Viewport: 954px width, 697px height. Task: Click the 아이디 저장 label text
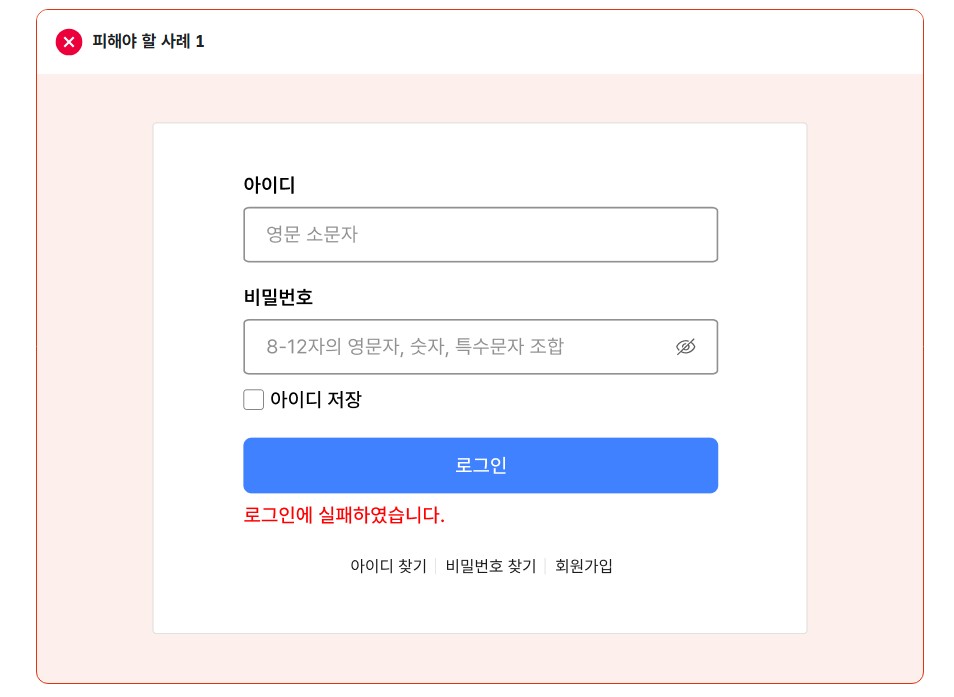pyautogui.click(x=315, y=400)
